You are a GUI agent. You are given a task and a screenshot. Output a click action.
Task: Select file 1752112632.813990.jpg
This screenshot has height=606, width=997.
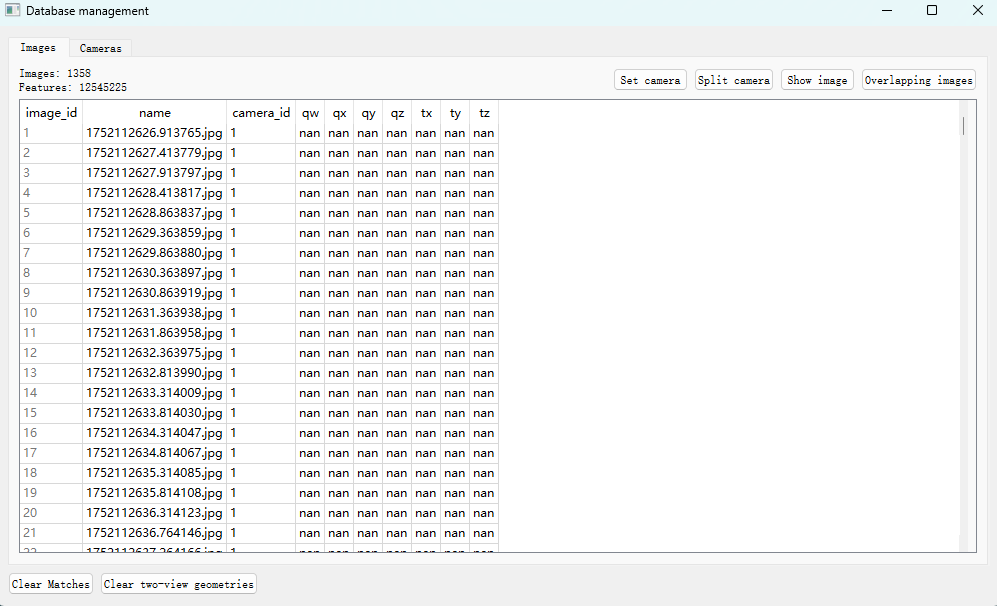(155, 373)
